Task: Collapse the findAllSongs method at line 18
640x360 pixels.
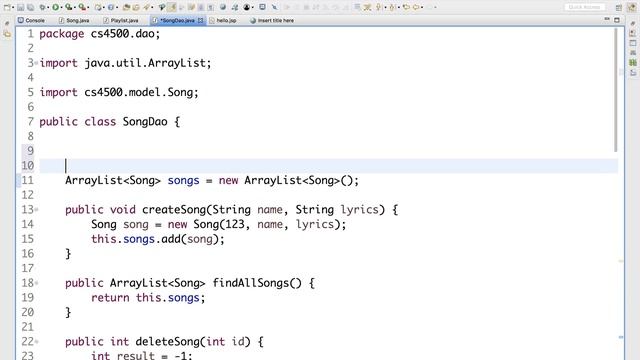Action: pos(36,282)
